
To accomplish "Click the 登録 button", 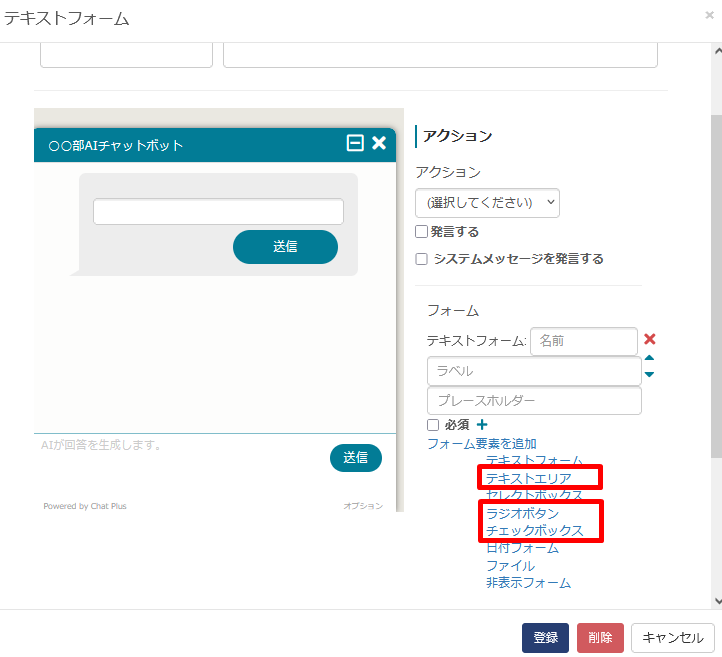I will (x=545, y=638).
